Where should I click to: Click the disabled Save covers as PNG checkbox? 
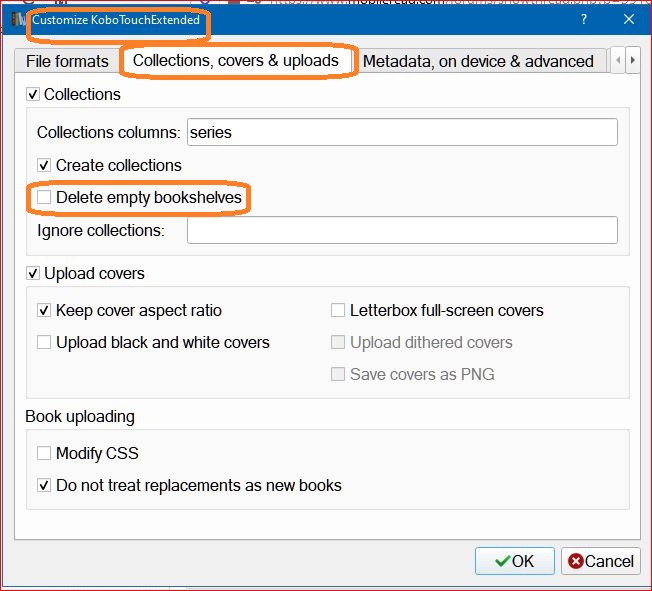[x=338, y=374]
